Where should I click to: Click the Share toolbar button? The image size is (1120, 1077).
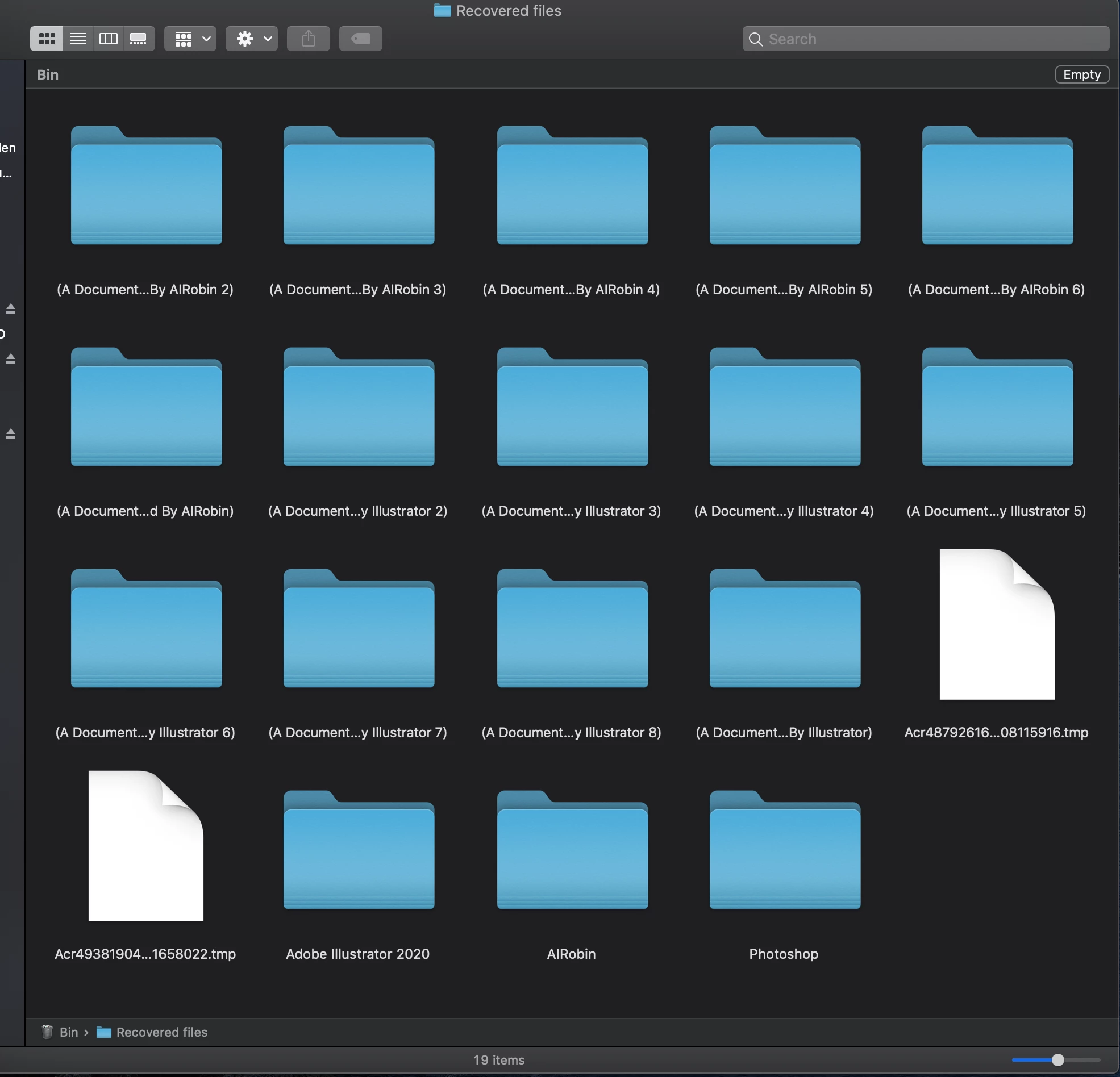309,39
